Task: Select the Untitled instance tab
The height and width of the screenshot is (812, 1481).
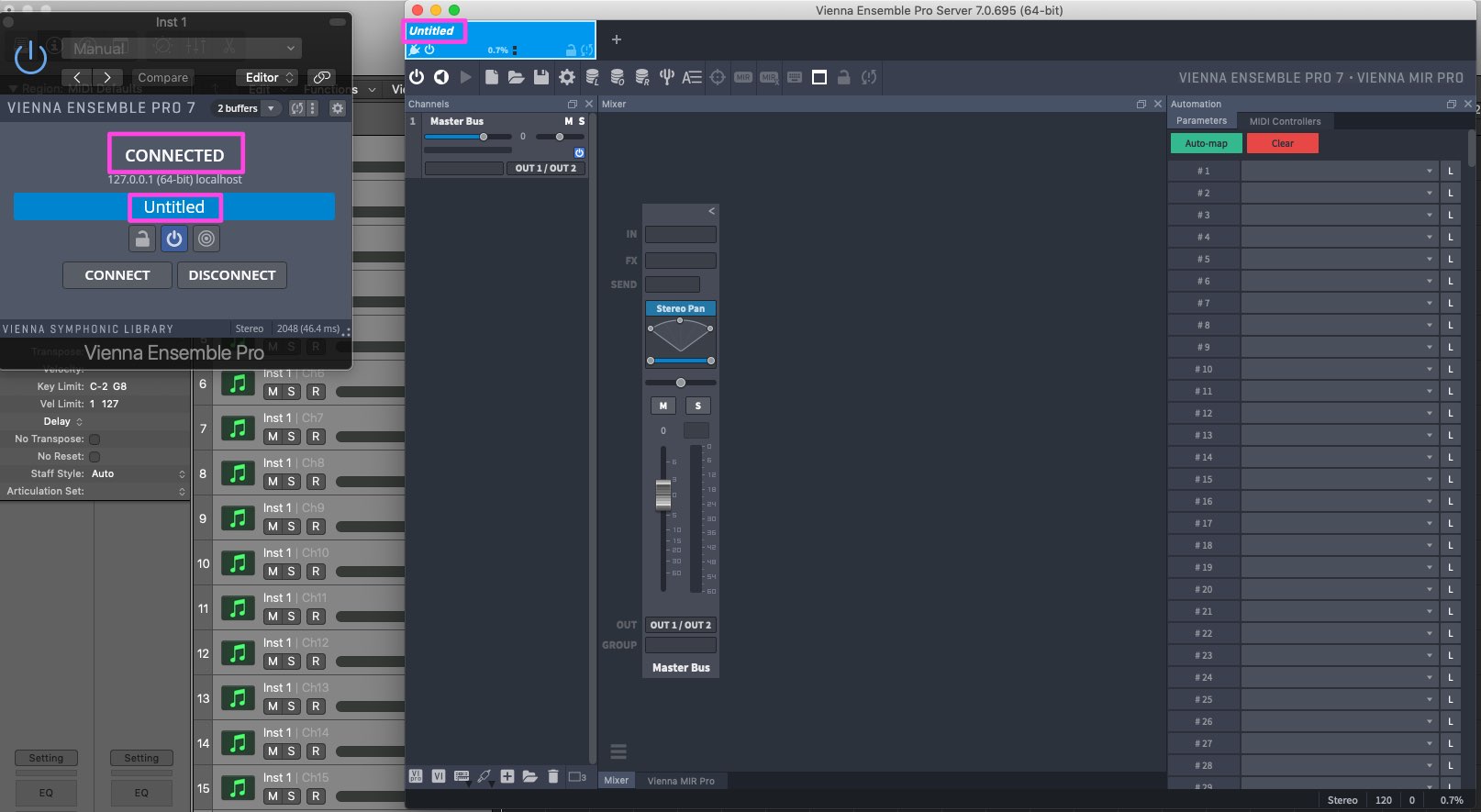Action: (x=500, y=39)
